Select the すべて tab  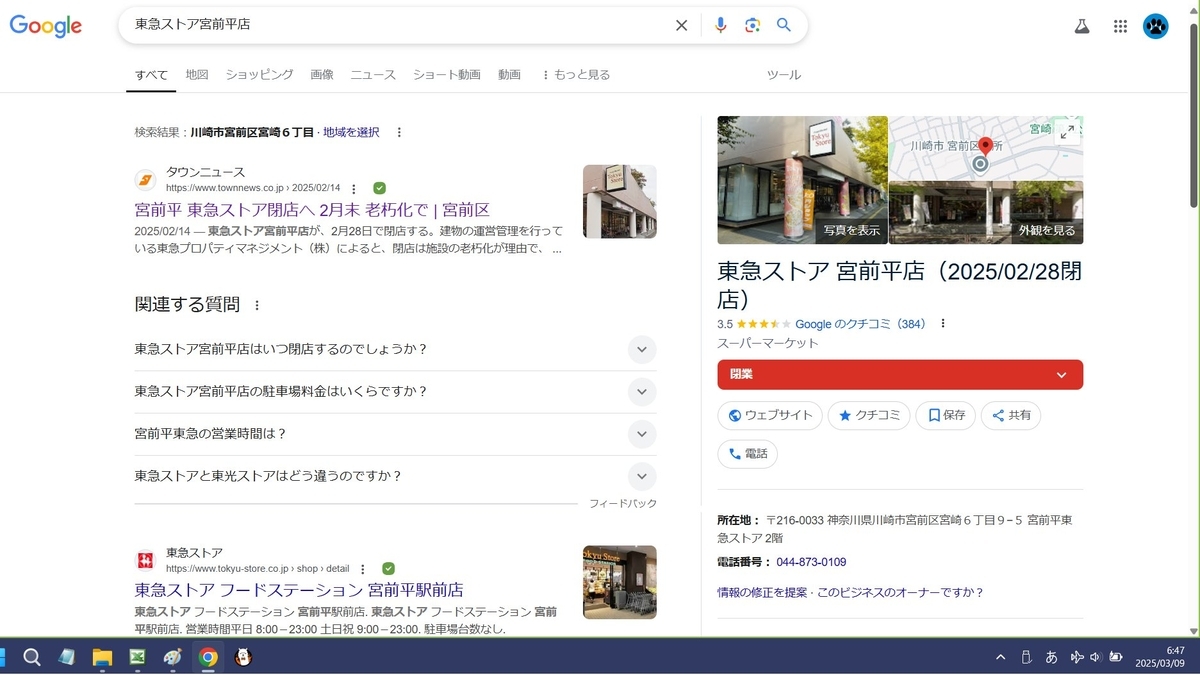(x=151, y=75)
